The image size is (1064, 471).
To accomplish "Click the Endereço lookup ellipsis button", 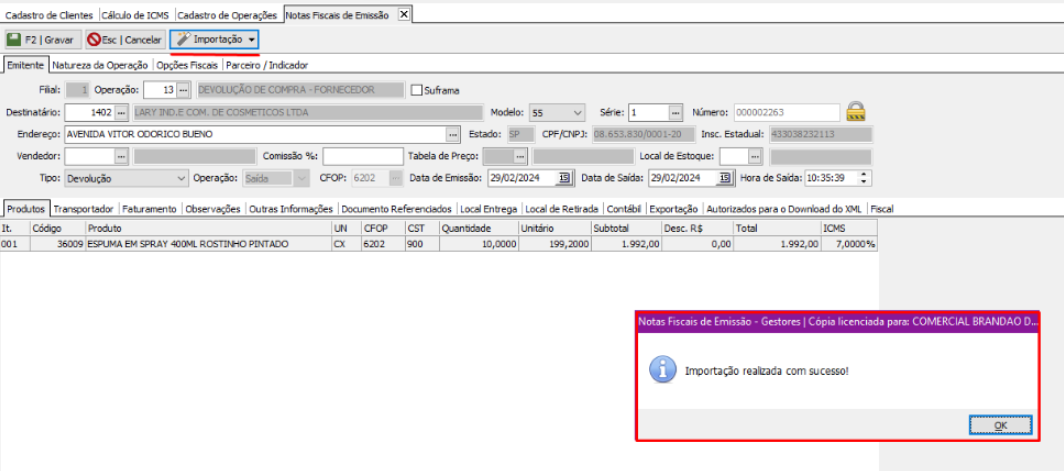I will (452, 134).
